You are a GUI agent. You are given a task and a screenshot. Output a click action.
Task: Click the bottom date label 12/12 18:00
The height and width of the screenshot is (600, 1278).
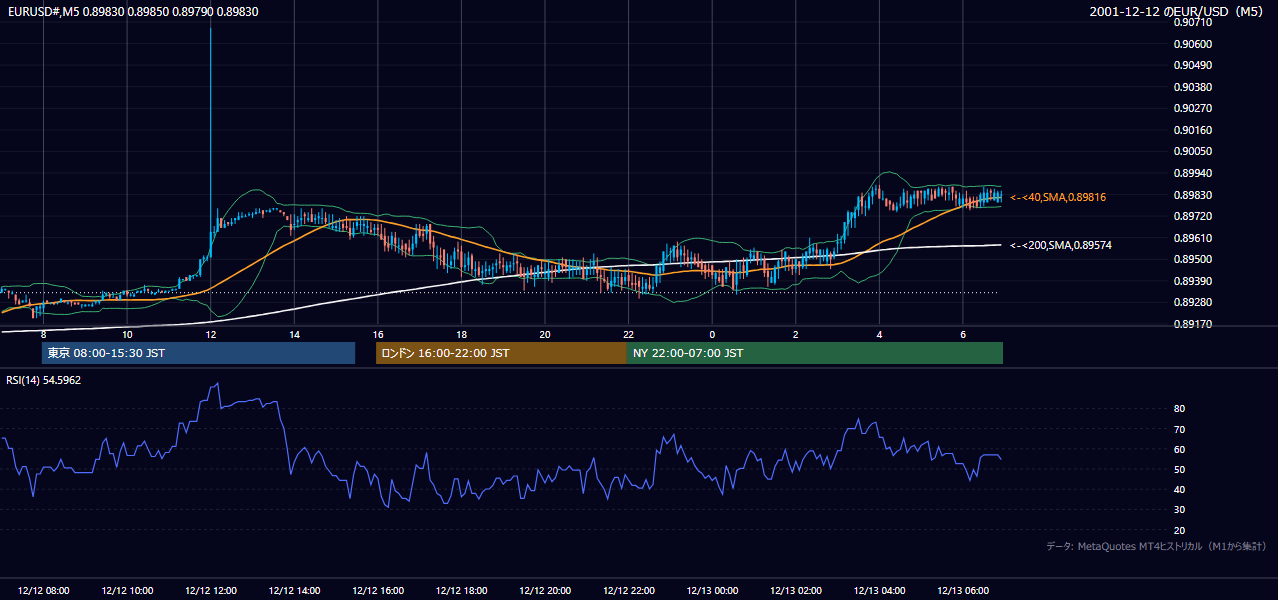pyautogui.click(x=461, y=591)
